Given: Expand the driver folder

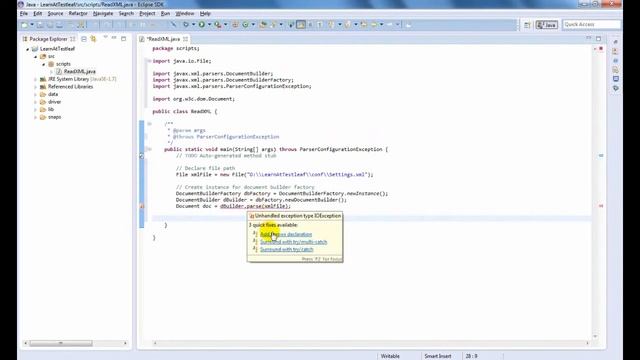Looking at the screenshot, I should pyautogui.click(x=36, y=102).
